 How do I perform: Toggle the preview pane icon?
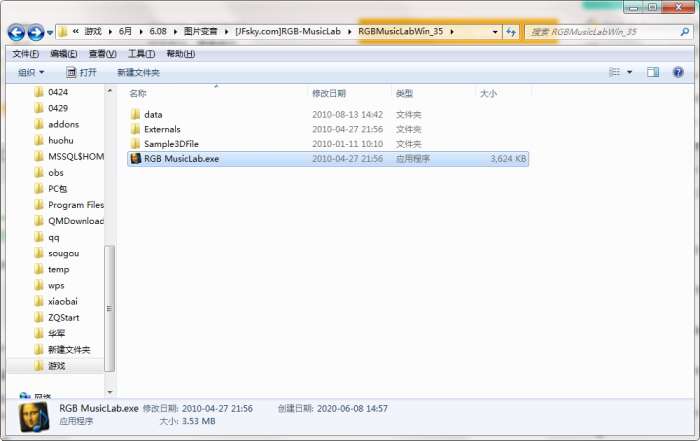tap(653, 72)
